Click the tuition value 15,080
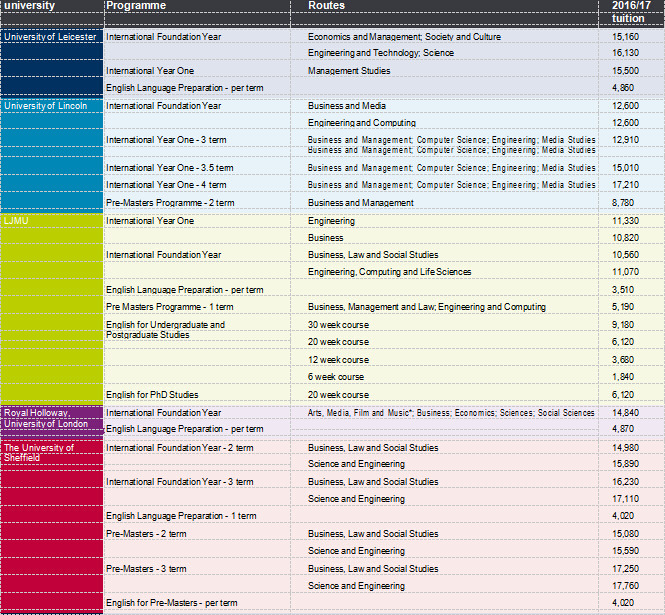This screenshot has width=665, height=615. coord(625,534)
